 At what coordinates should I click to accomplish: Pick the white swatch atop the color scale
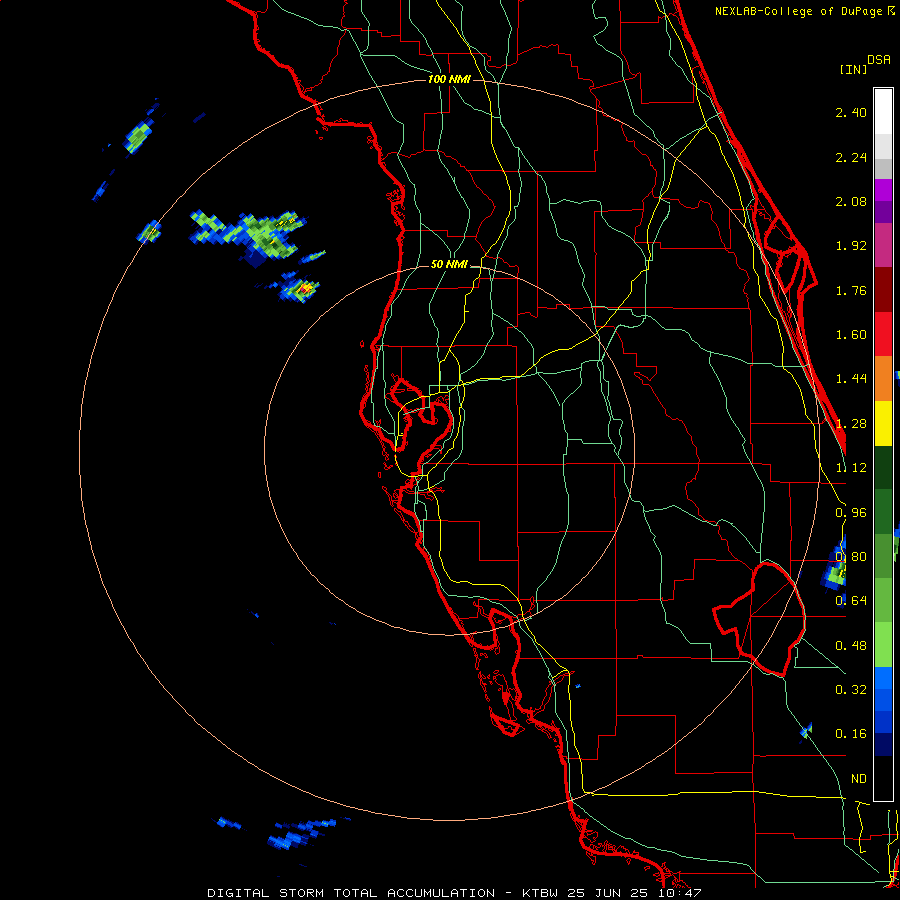[x=883, y=112]
